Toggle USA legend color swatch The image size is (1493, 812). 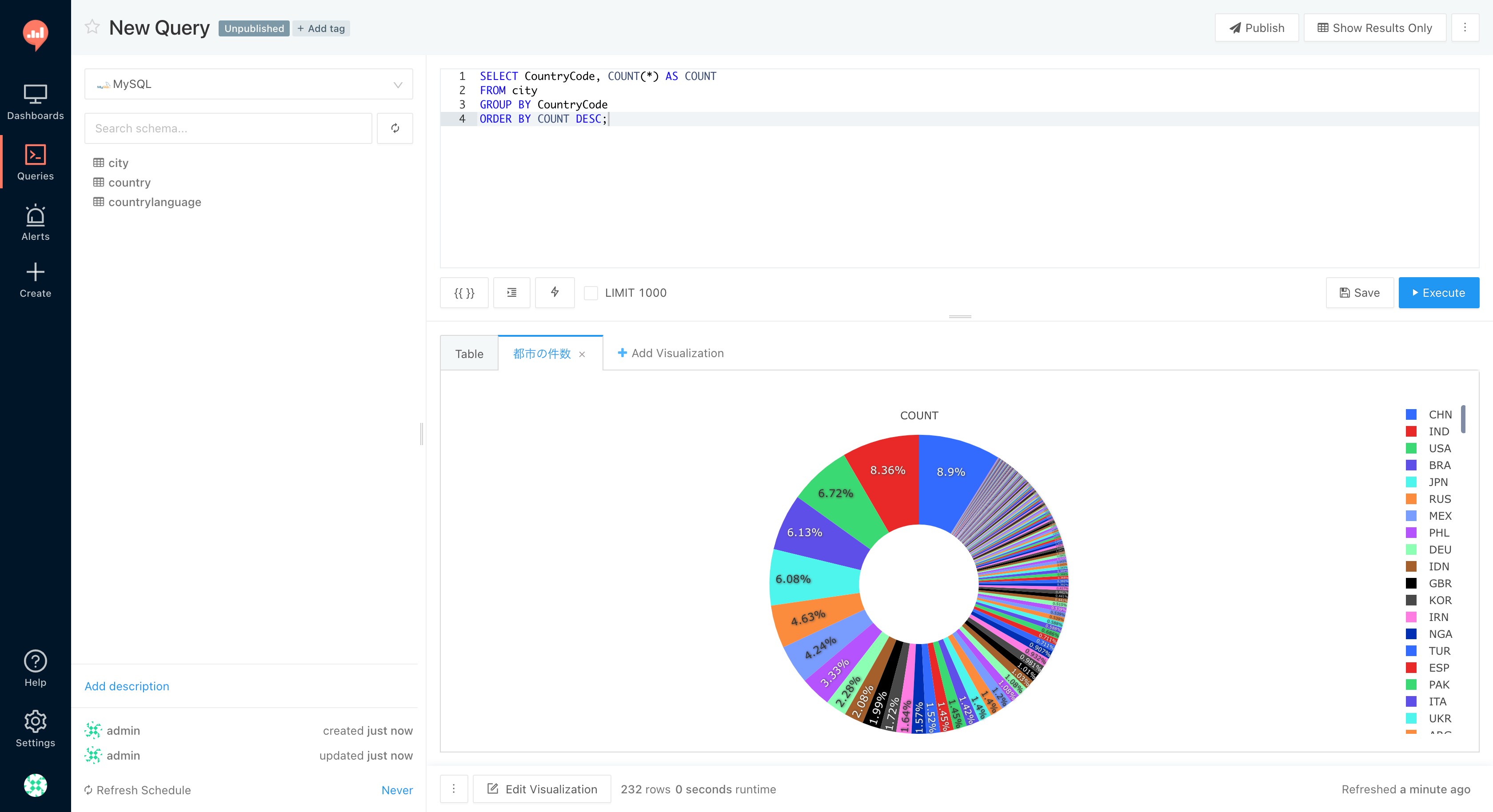tap(1411, 448)
